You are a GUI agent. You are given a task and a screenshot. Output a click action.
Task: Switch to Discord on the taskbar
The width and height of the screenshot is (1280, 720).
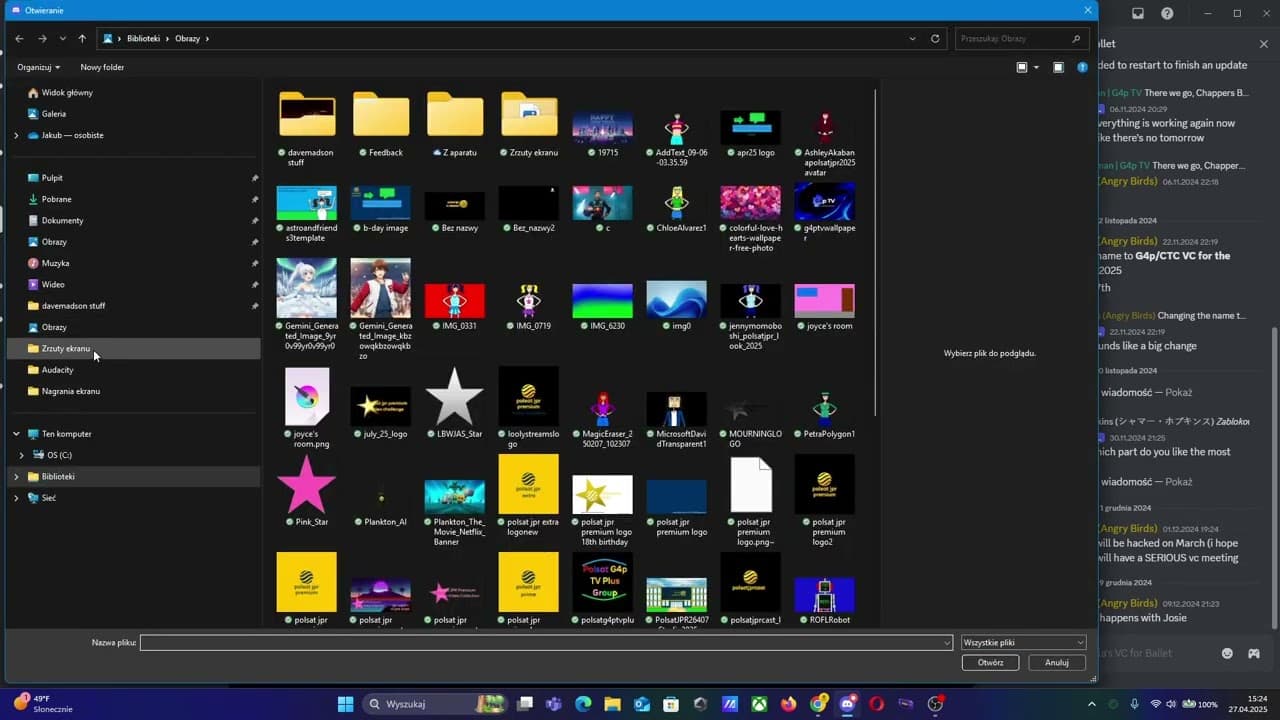coord(848,704)
